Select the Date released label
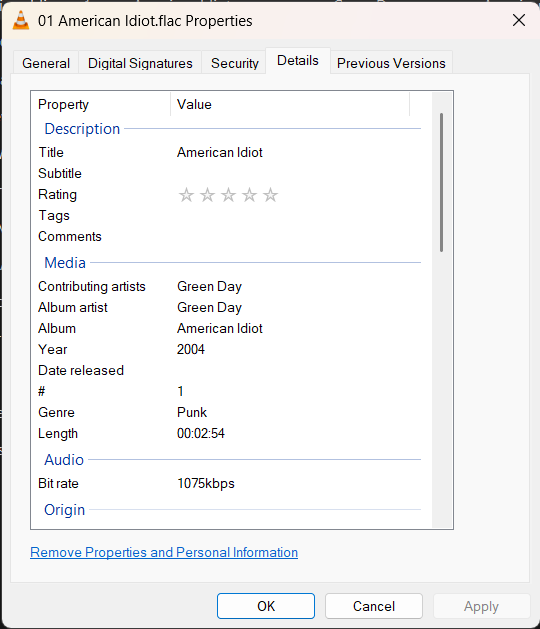Screen dimensions: 540x629 81,370
